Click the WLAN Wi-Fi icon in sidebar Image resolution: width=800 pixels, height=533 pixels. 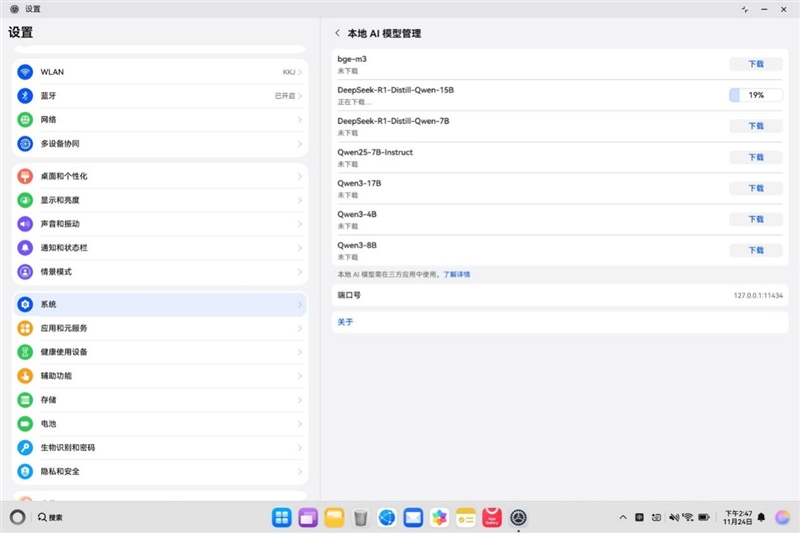pos(26,72)
